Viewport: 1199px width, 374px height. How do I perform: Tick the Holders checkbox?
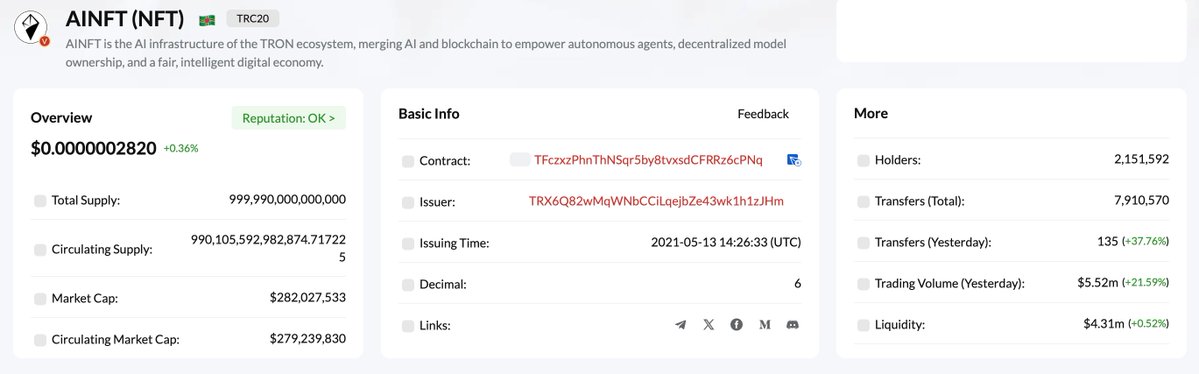coord(863,161)
